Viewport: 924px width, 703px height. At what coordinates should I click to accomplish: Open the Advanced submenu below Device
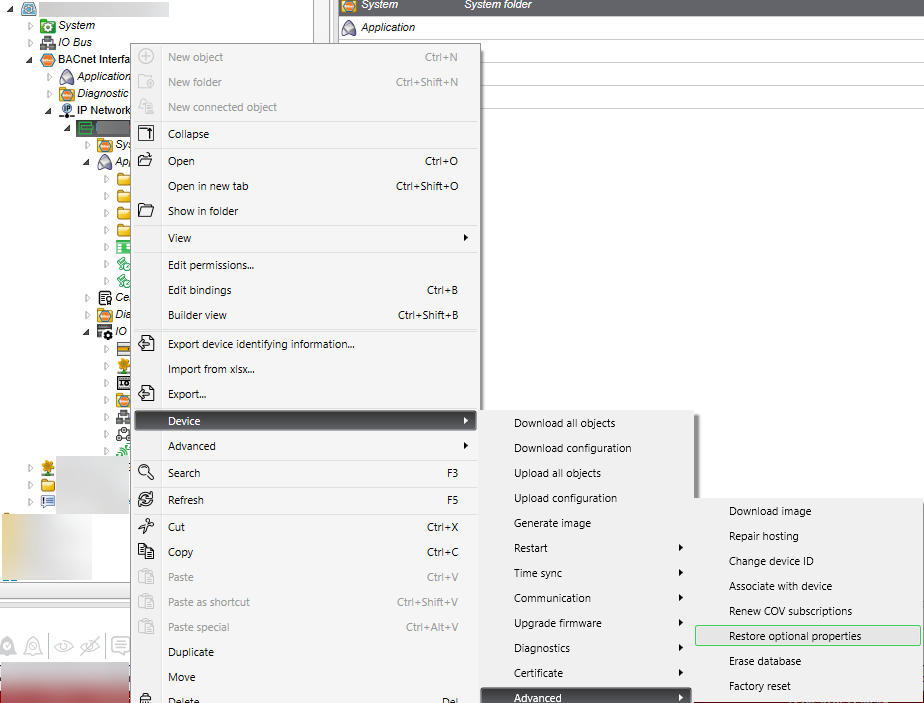pyautogui.click(x=305, y=446)
